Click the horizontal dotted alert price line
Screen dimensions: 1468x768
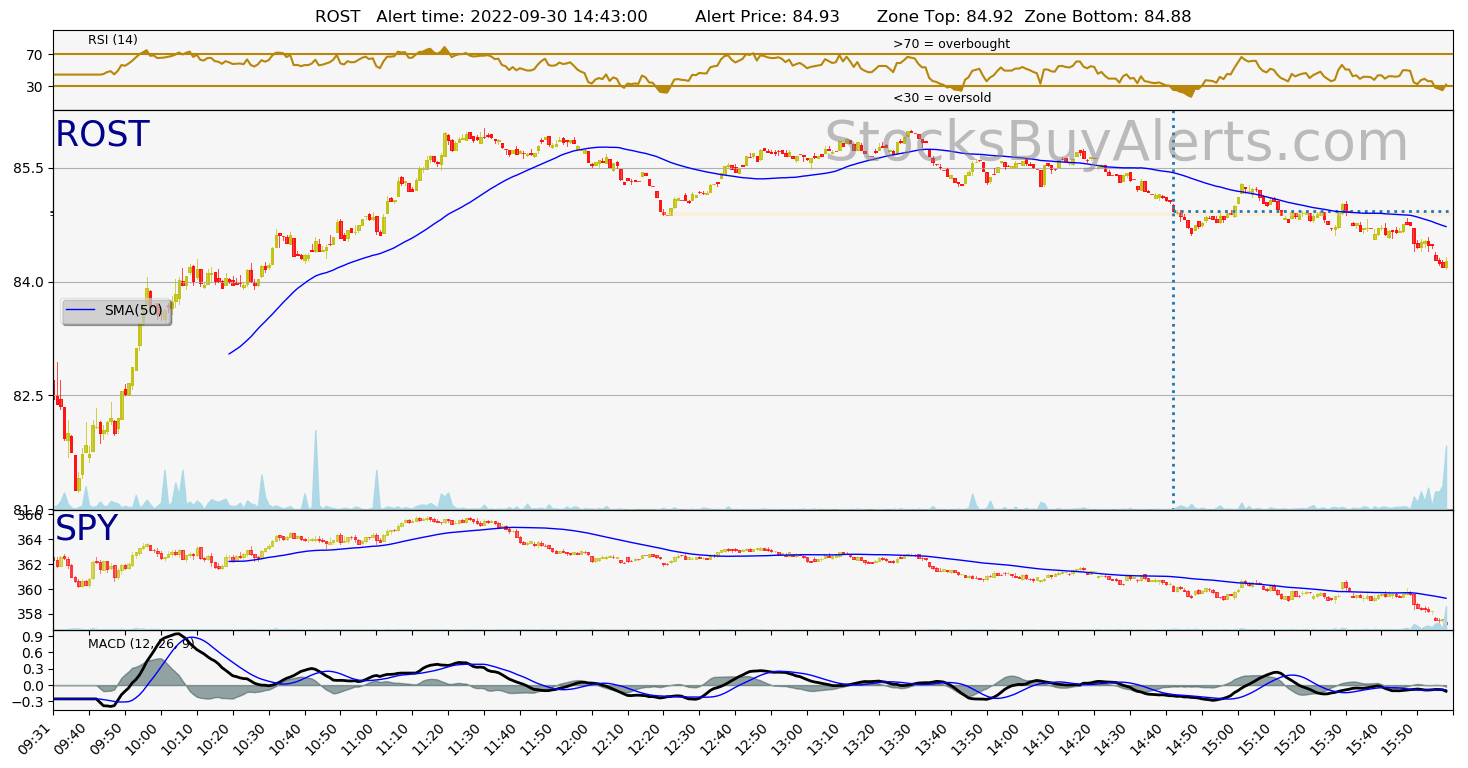(x=1312, y=212)
